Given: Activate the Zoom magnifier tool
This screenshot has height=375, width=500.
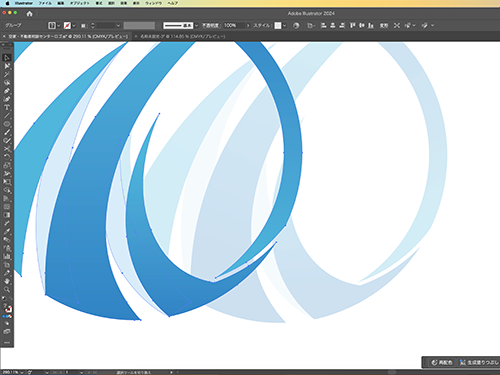Looking at the screenshot, I should click(7, 289).
